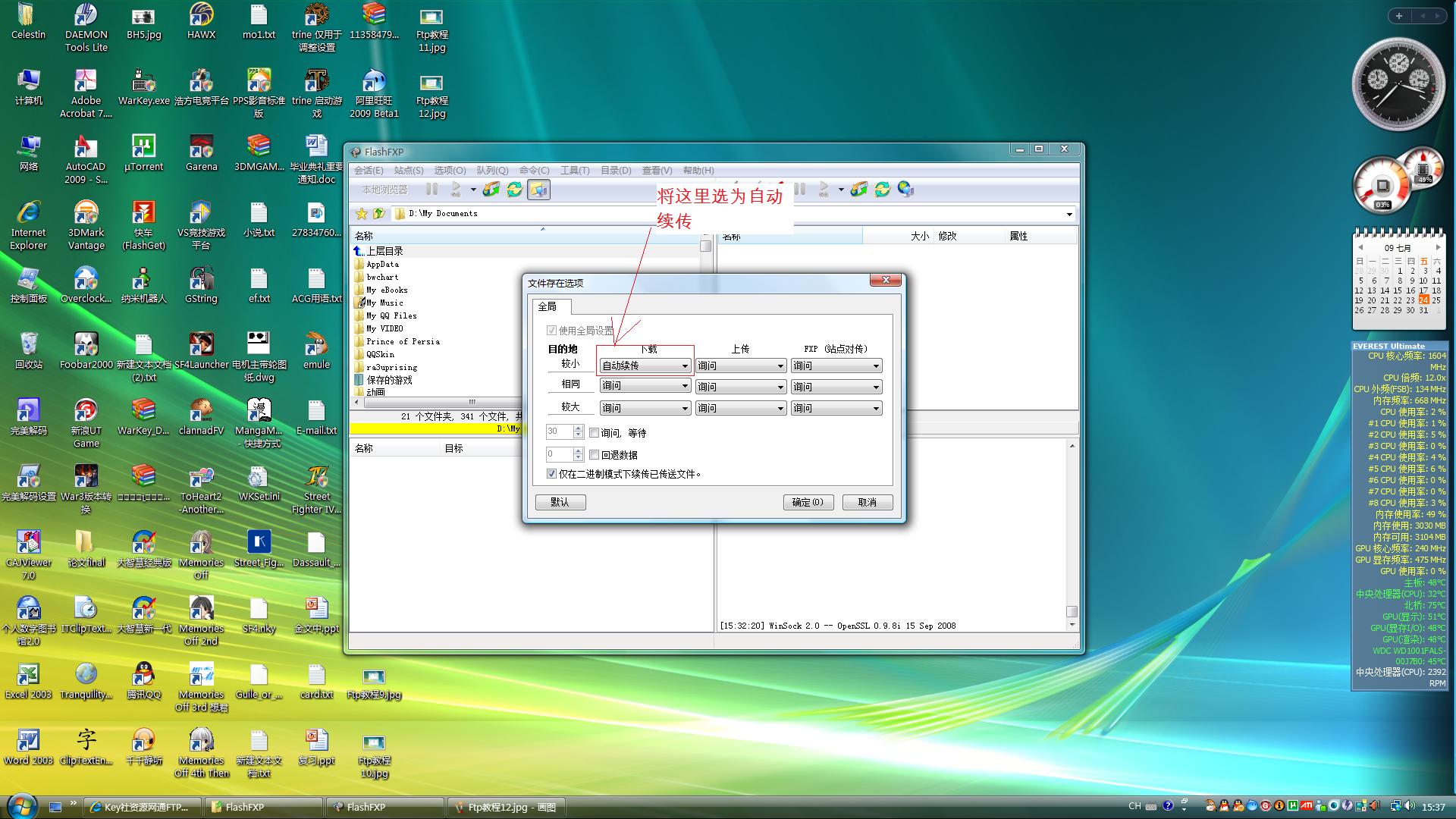Open the µTorrent desktop icon
The height and width of the screenshot is (819, 1456).
click(x=143, y=152)
